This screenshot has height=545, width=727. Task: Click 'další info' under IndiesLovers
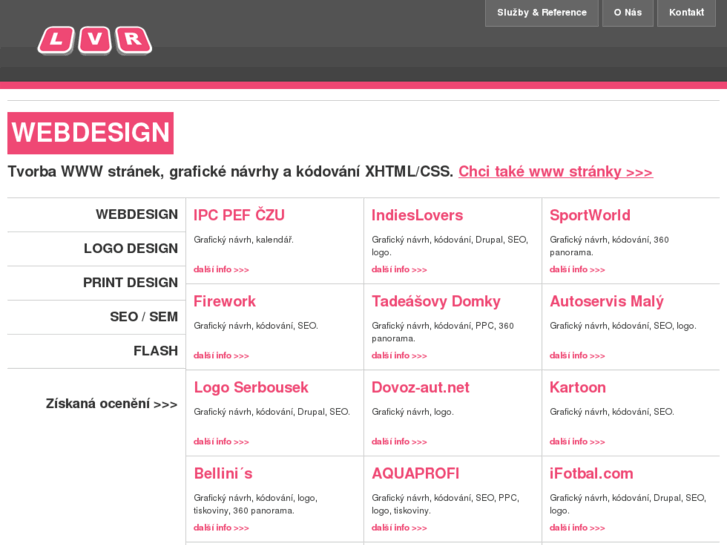pos(399,269)
